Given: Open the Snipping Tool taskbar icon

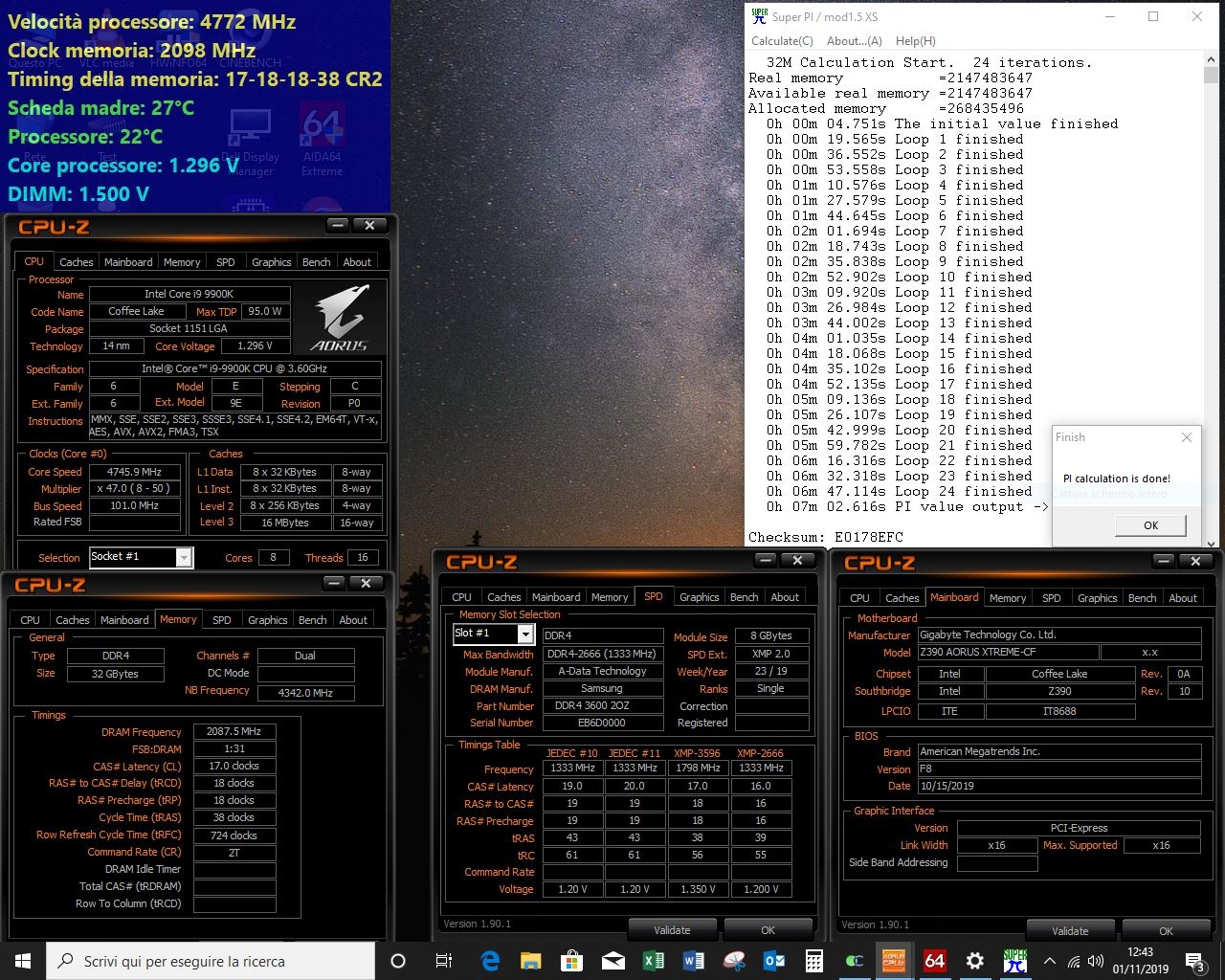Looking at the screenshot, I should click(735, 961).
